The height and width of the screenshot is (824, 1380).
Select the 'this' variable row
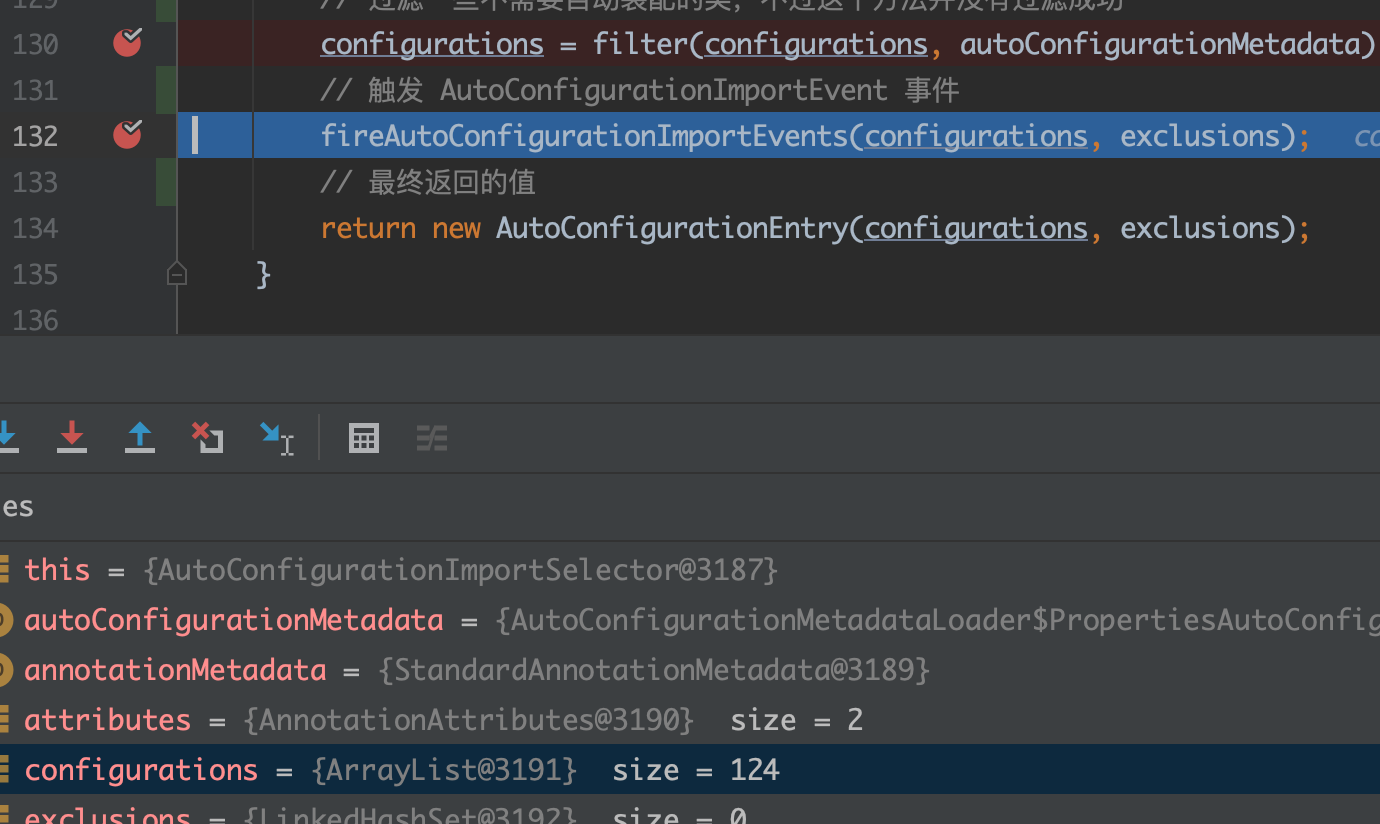click(690, 570)
